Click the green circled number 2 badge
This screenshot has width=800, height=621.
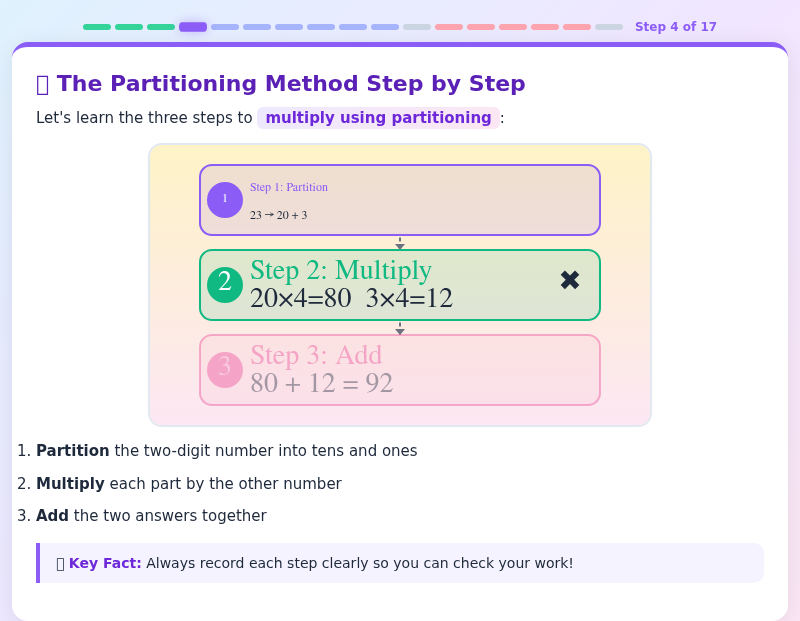pyautogui.click(x=225, y=282)
